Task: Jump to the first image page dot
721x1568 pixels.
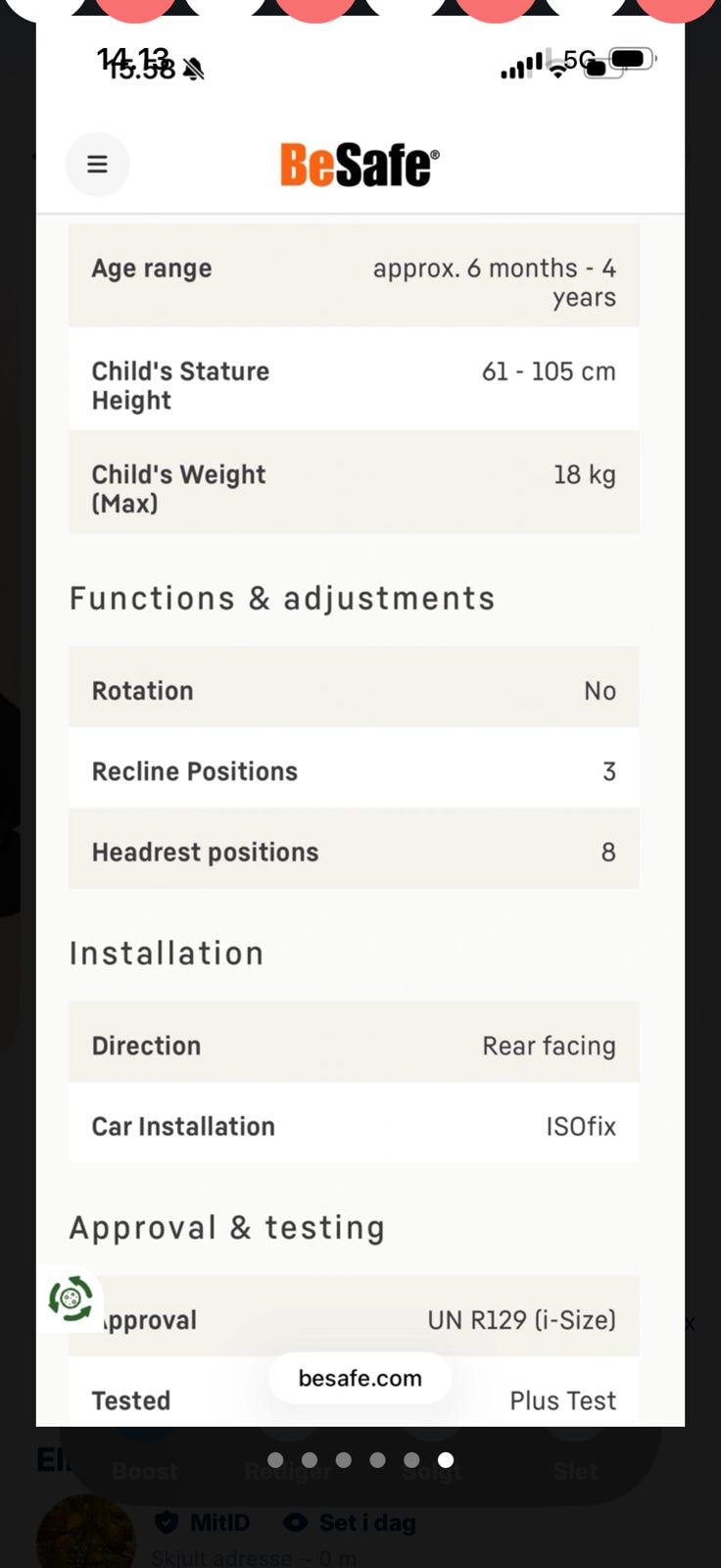Action: coord(275,1460)
